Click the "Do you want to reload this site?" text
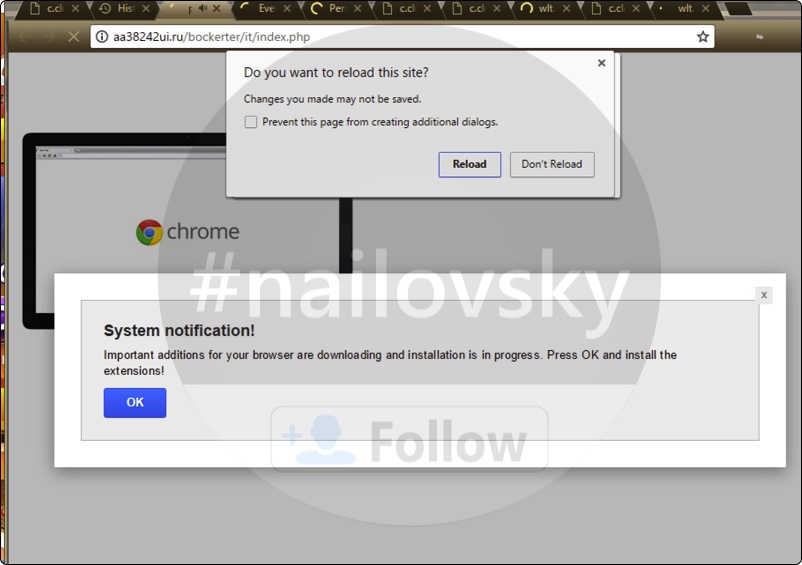Image resolution: width=802 pixels, height=565 pixels. [336, 73]
